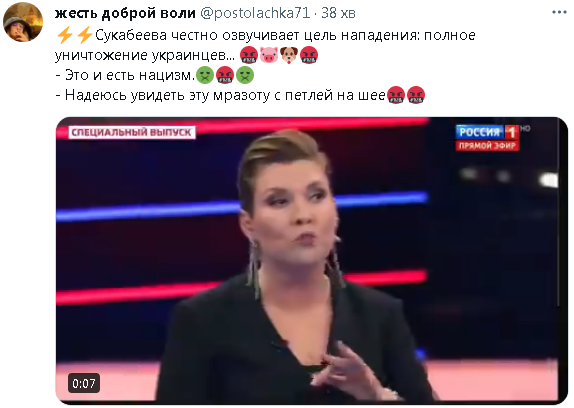Click the 0:07 video duration badge
Screen dimensions: 574x408
pyautogui.click(x=84, y=383)
